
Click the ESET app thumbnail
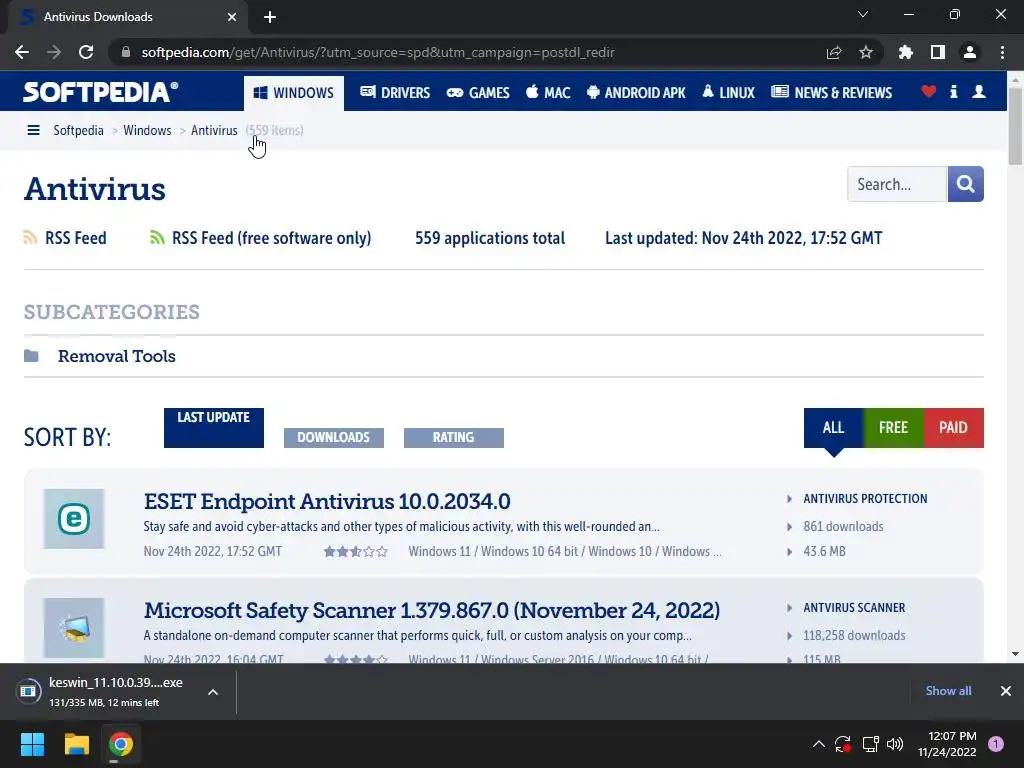[x=74, y=519]
